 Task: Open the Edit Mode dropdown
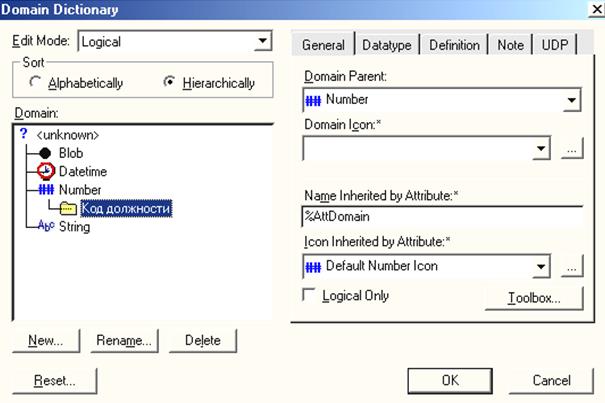(x=263, y=41)
